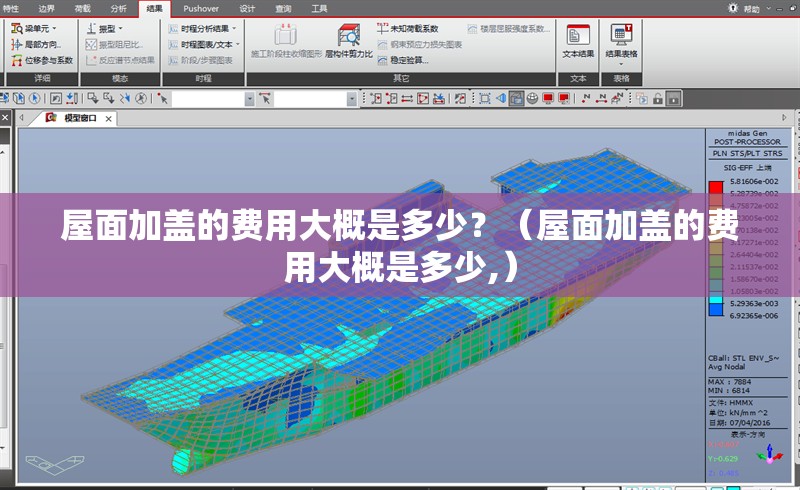Open the 分析 ribbon tab
Screen dimensions: 800x490
pyautogui.click(x=118, y=8)
